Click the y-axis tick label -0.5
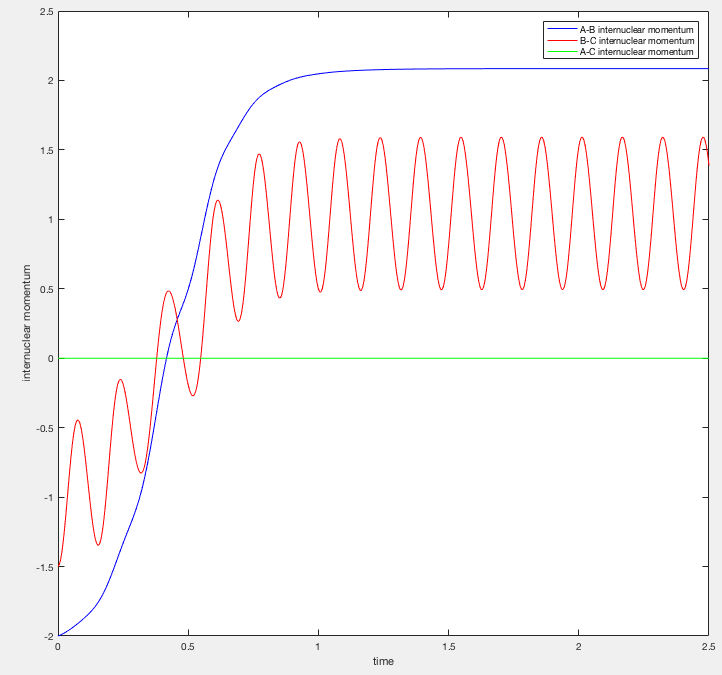The image size is (722, 675). (45, 428)
